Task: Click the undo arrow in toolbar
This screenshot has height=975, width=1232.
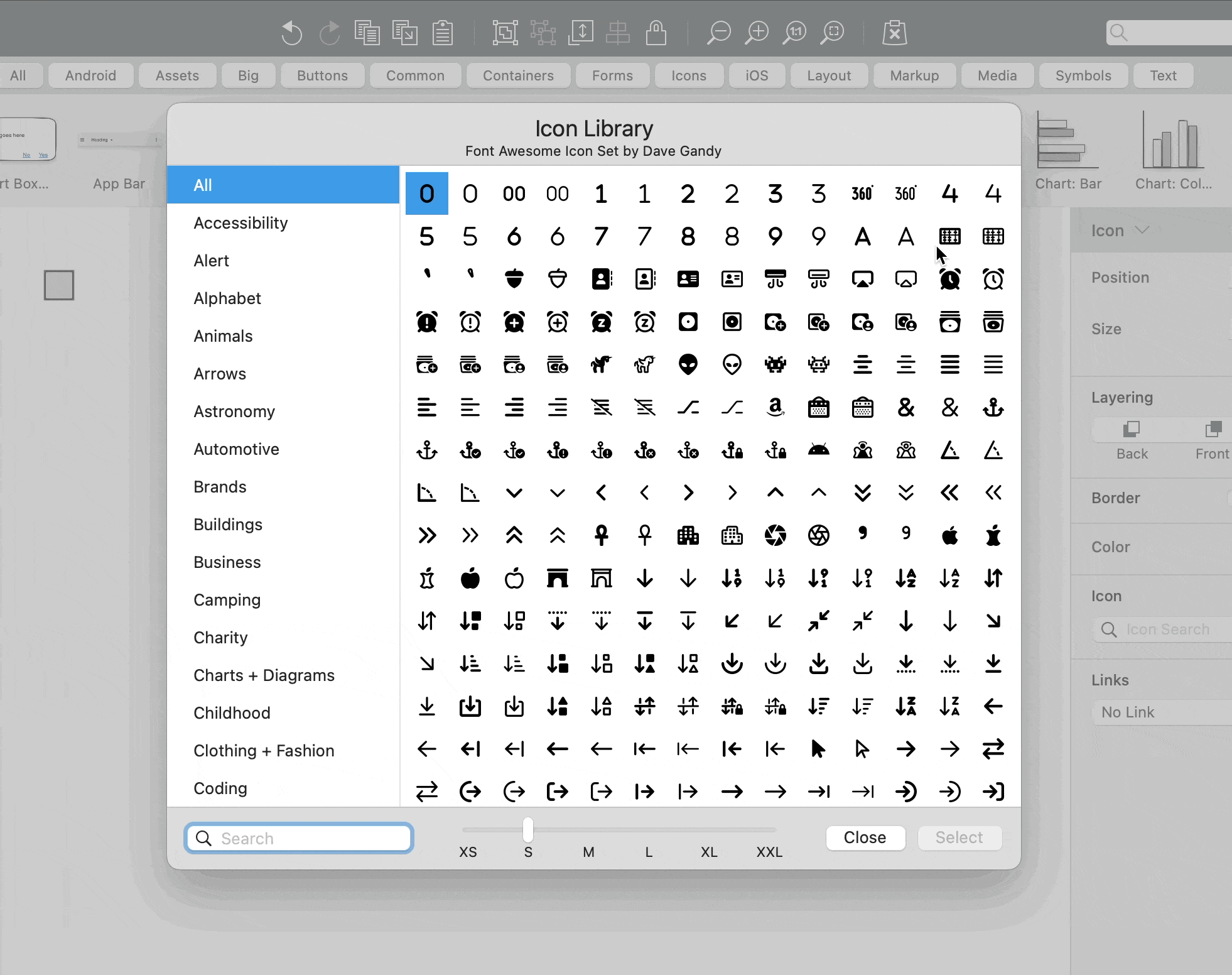Action: (x=291, y=33)
